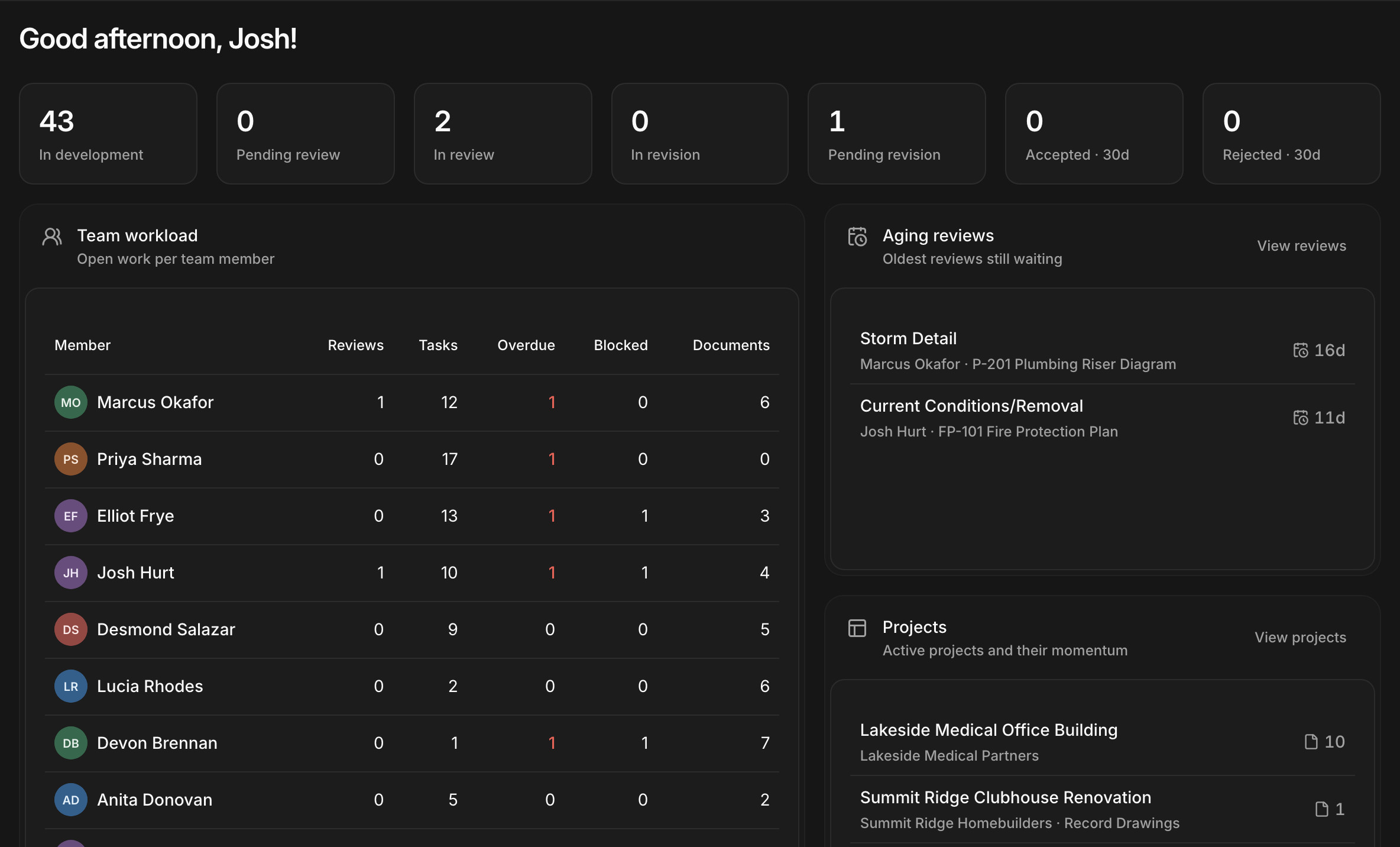Click Marcus Okafor's MO avatar

(x=71, y=402)
